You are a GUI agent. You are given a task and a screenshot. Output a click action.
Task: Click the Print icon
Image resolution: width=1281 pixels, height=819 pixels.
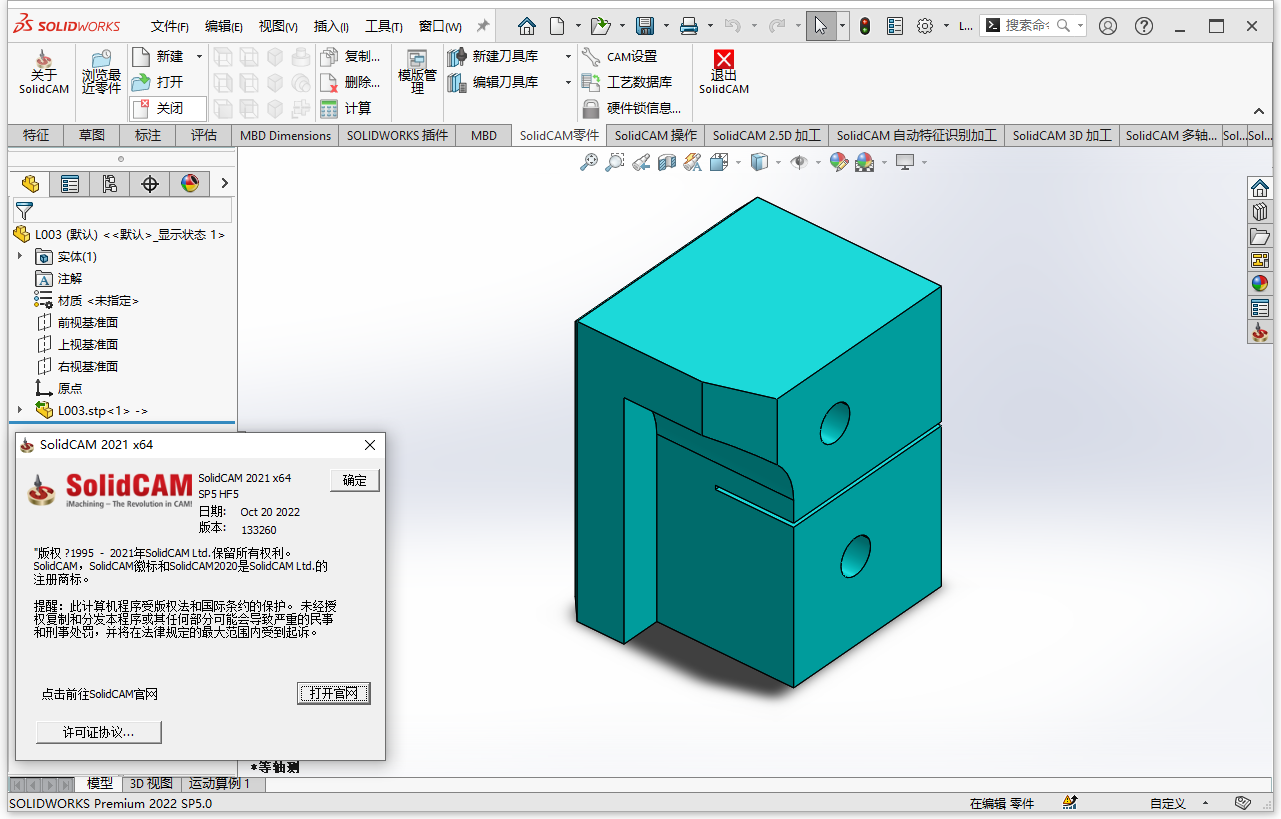pos(689,26)
